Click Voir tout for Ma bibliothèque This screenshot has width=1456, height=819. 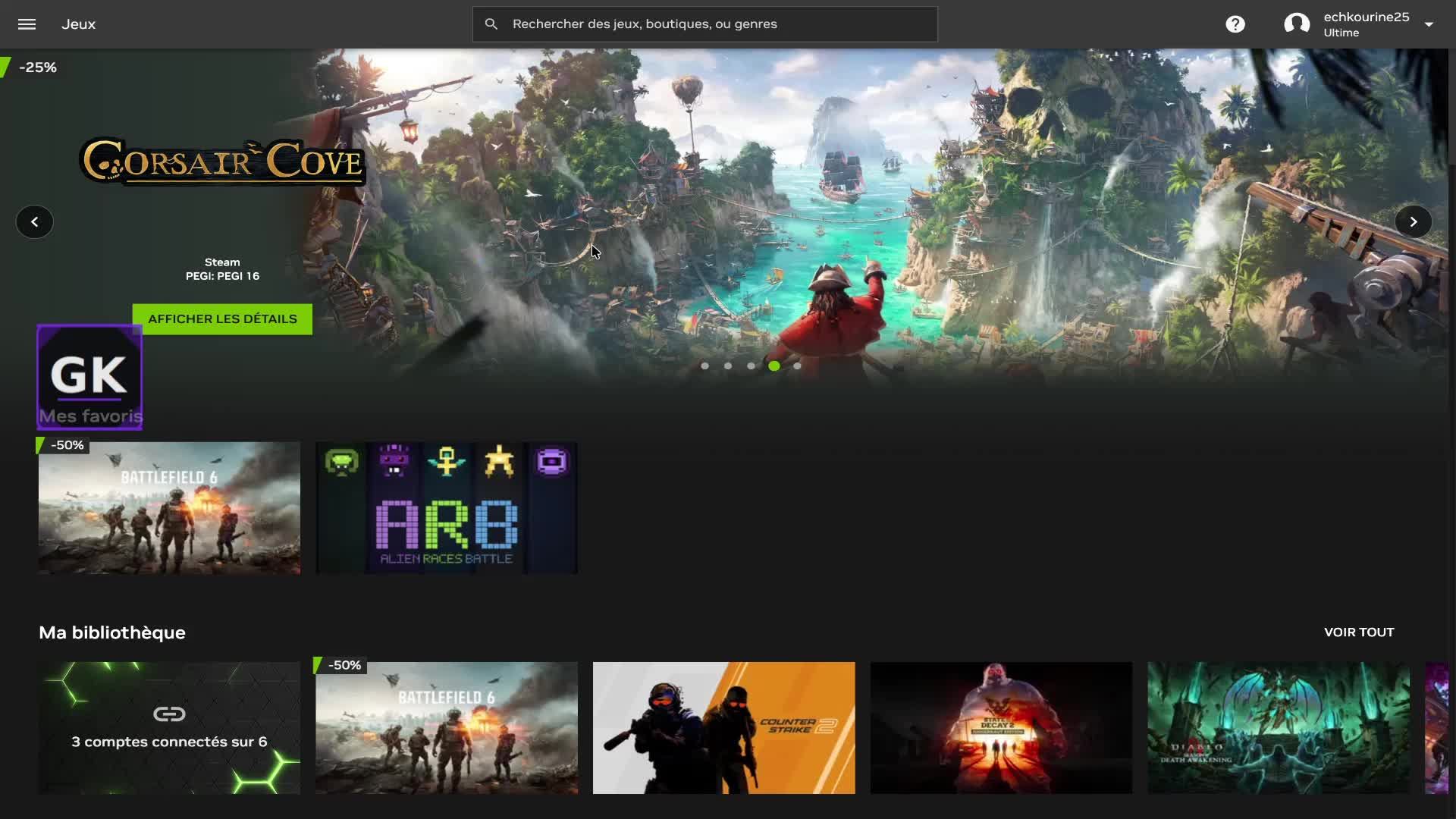pos(1359,632)
